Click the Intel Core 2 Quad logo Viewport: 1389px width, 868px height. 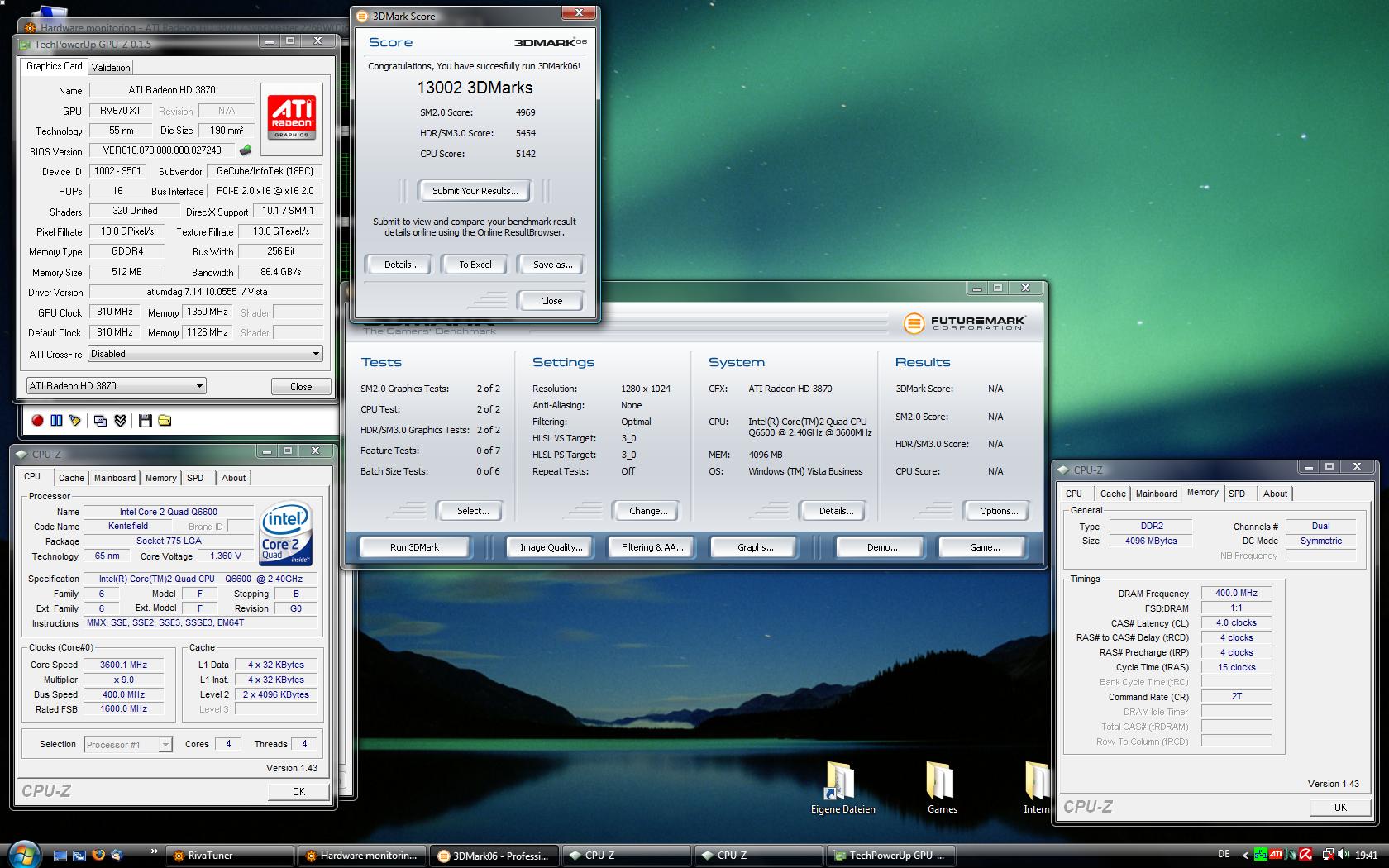pos(284,533)
